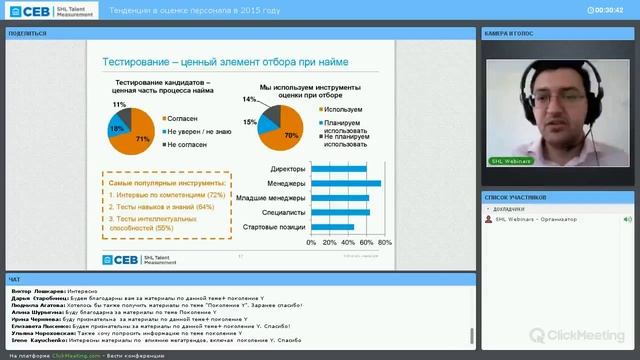Click chat message from Irene Kayuchenko
This screenshot has height=360, width=640.
tap(156, 340)
